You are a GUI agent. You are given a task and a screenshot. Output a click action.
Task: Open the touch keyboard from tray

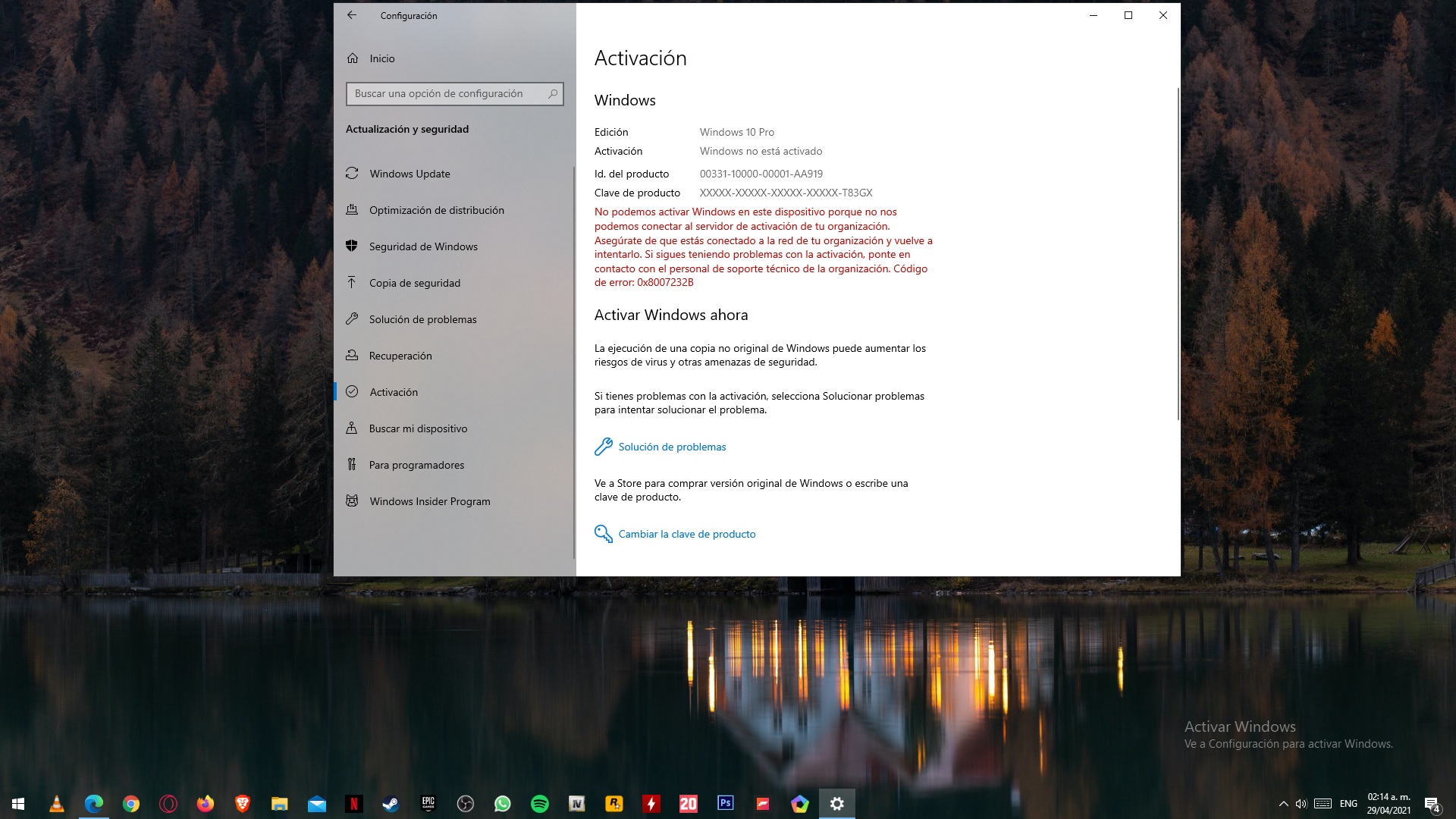pyautogui.click(x=1323, y=804)
